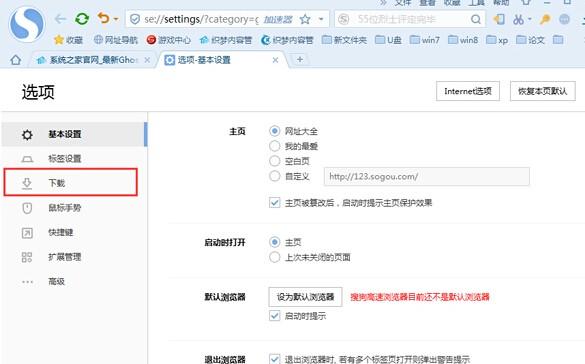Image resolution: width=585 pixels, height=364 pixels.
Task: Expand dropdown beside scissors icon
Action: click(529, 19)
